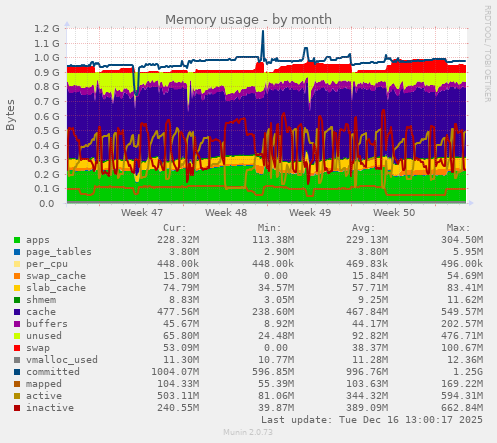Viewport: 497px width, 443px height.
Task: Click the 'active' legend label
Action: 44,396
